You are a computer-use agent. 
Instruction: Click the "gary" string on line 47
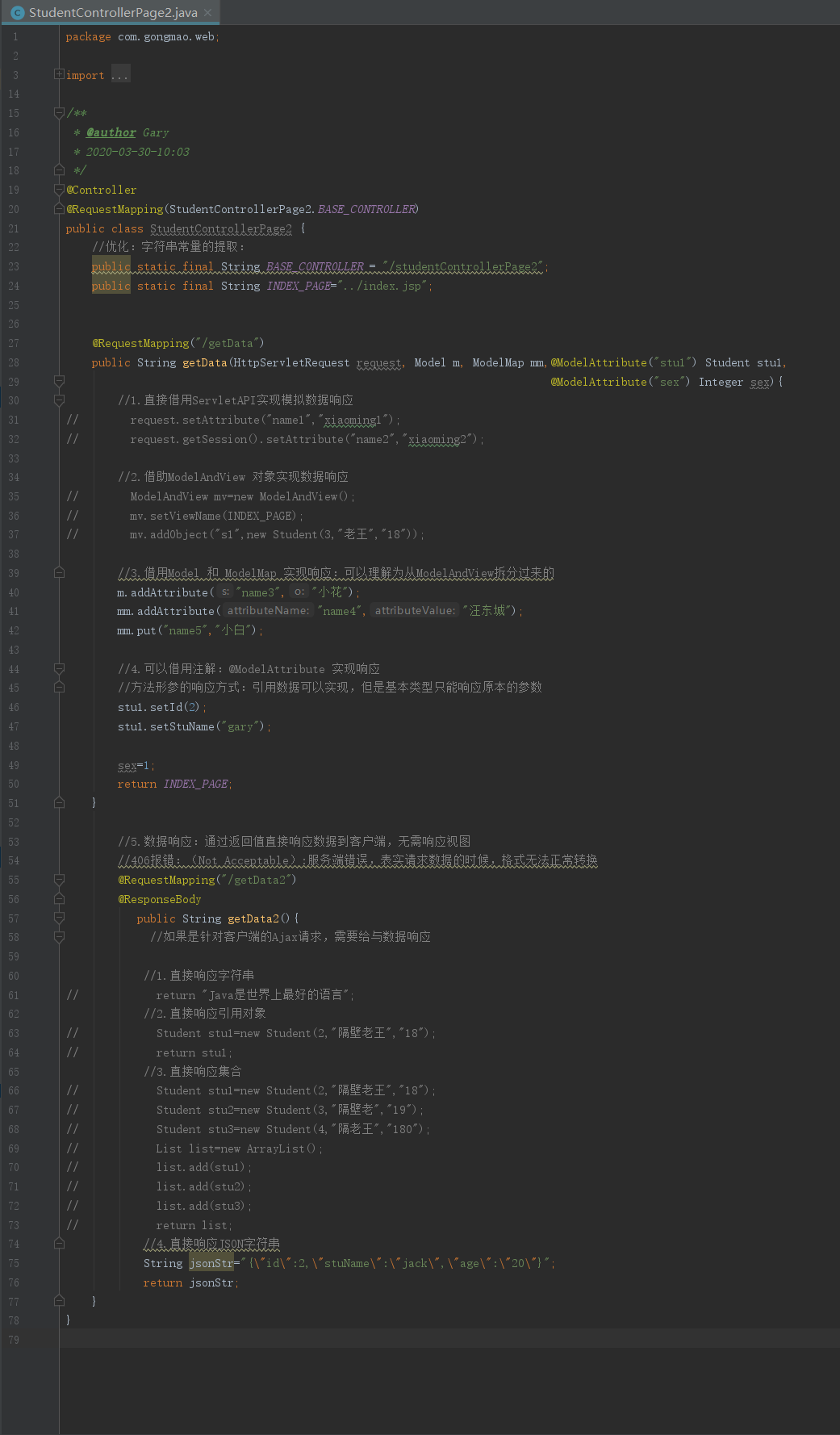coord(240,727)
